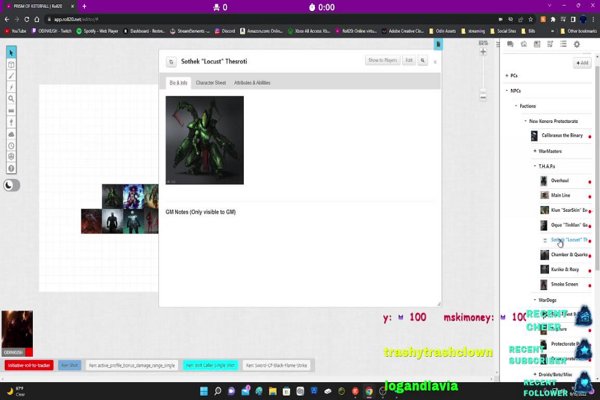The height and width of the screenshot is (400, 600).
Task: Open Google Chrome from the taskbar
Action: [x=369, y=391]
